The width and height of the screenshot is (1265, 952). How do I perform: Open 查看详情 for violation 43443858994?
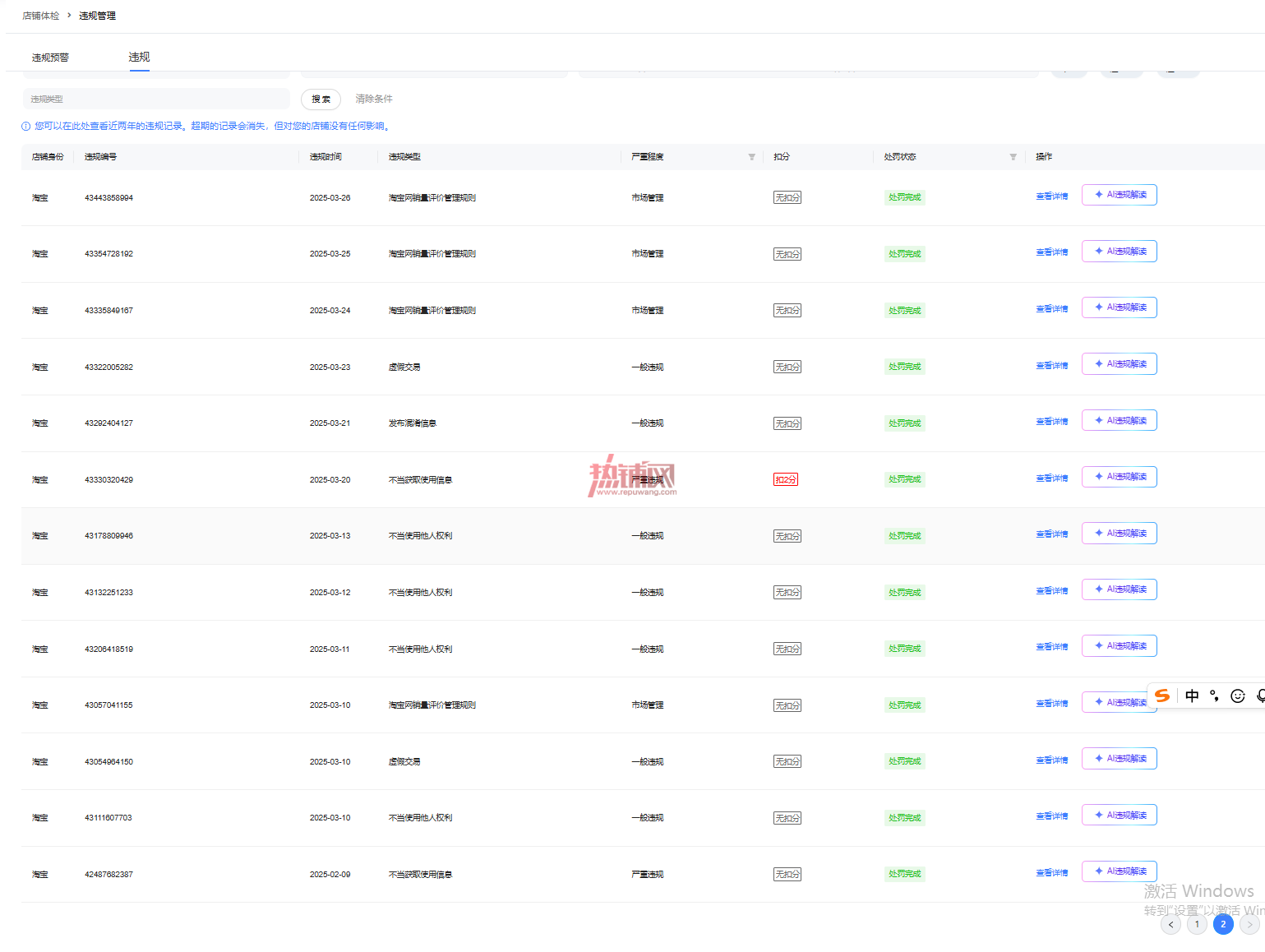tap(1052, 196)
